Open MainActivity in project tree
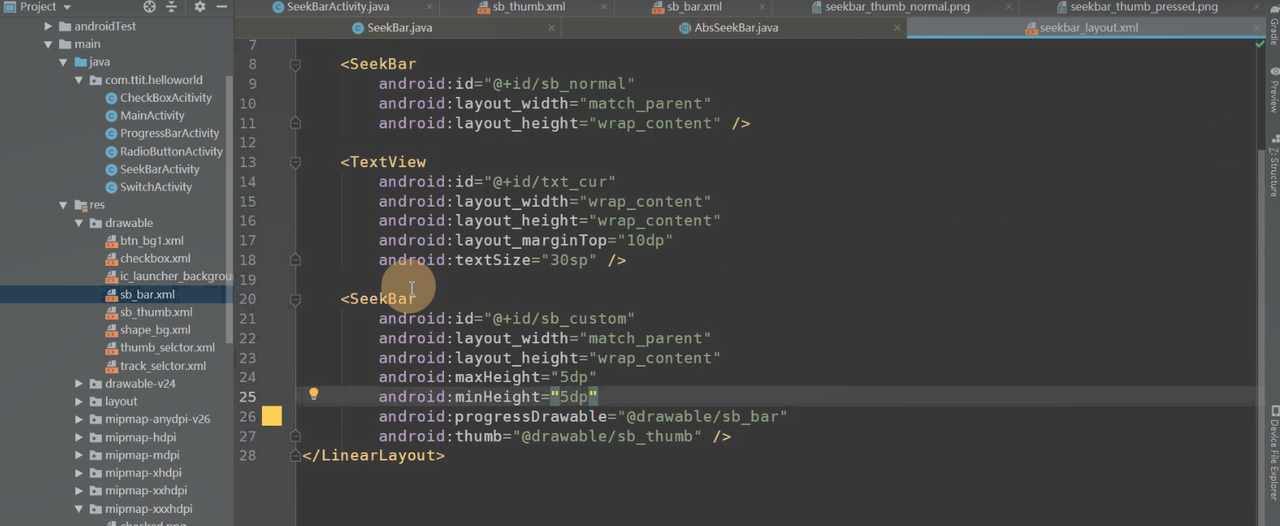Viewport: 1280px width, 526px height. click(x=144, y=116)
